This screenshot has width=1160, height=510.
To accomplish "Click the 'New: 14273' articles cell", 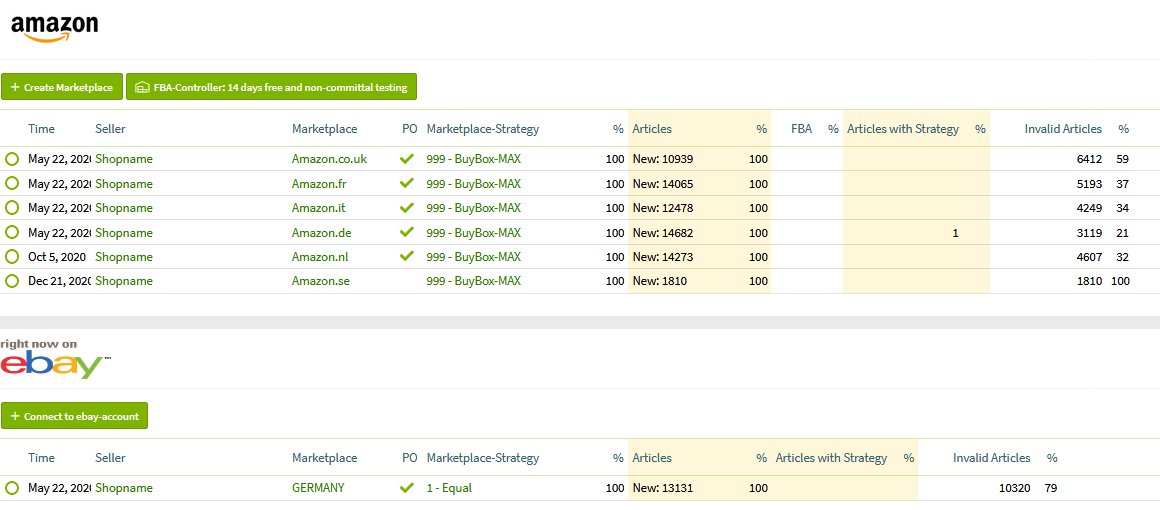I will point(663,257).
